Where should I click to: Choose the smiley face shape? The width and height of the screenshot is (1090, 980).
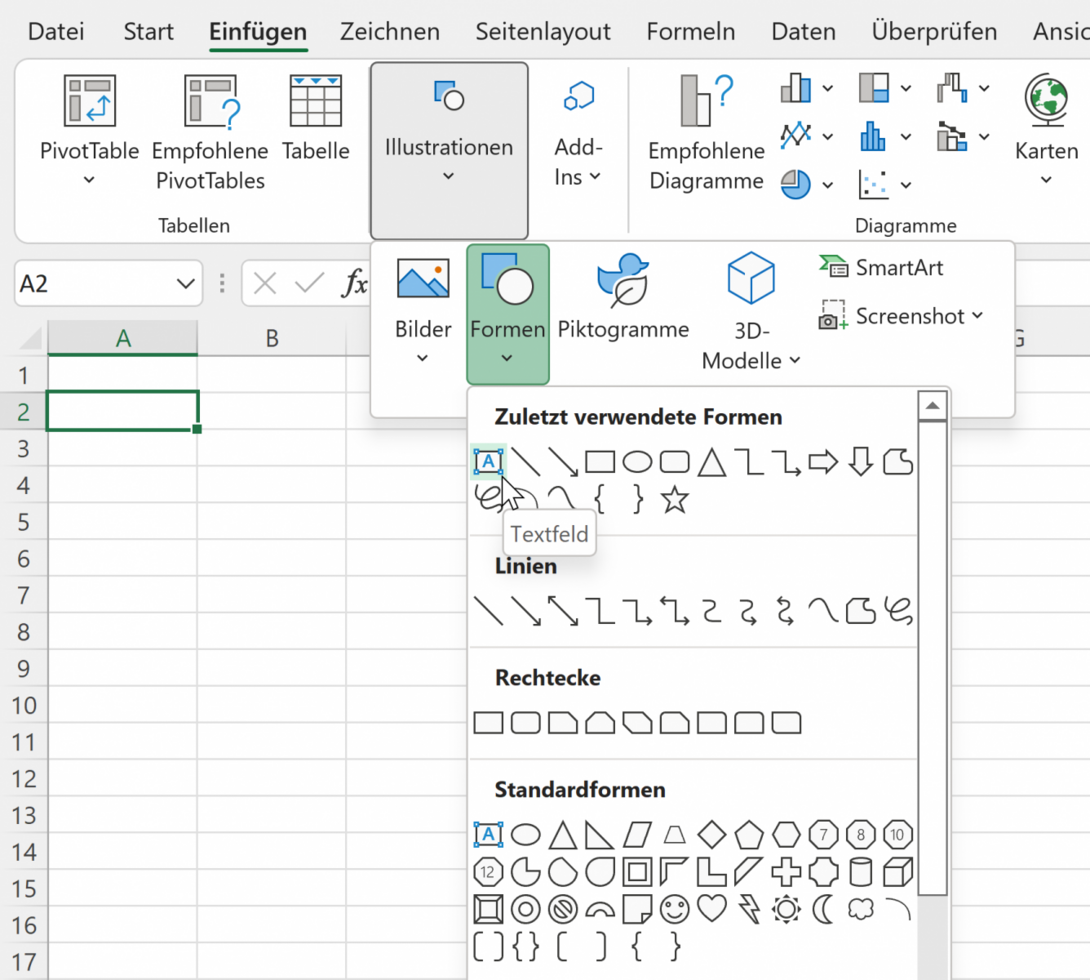click(675, 909)
